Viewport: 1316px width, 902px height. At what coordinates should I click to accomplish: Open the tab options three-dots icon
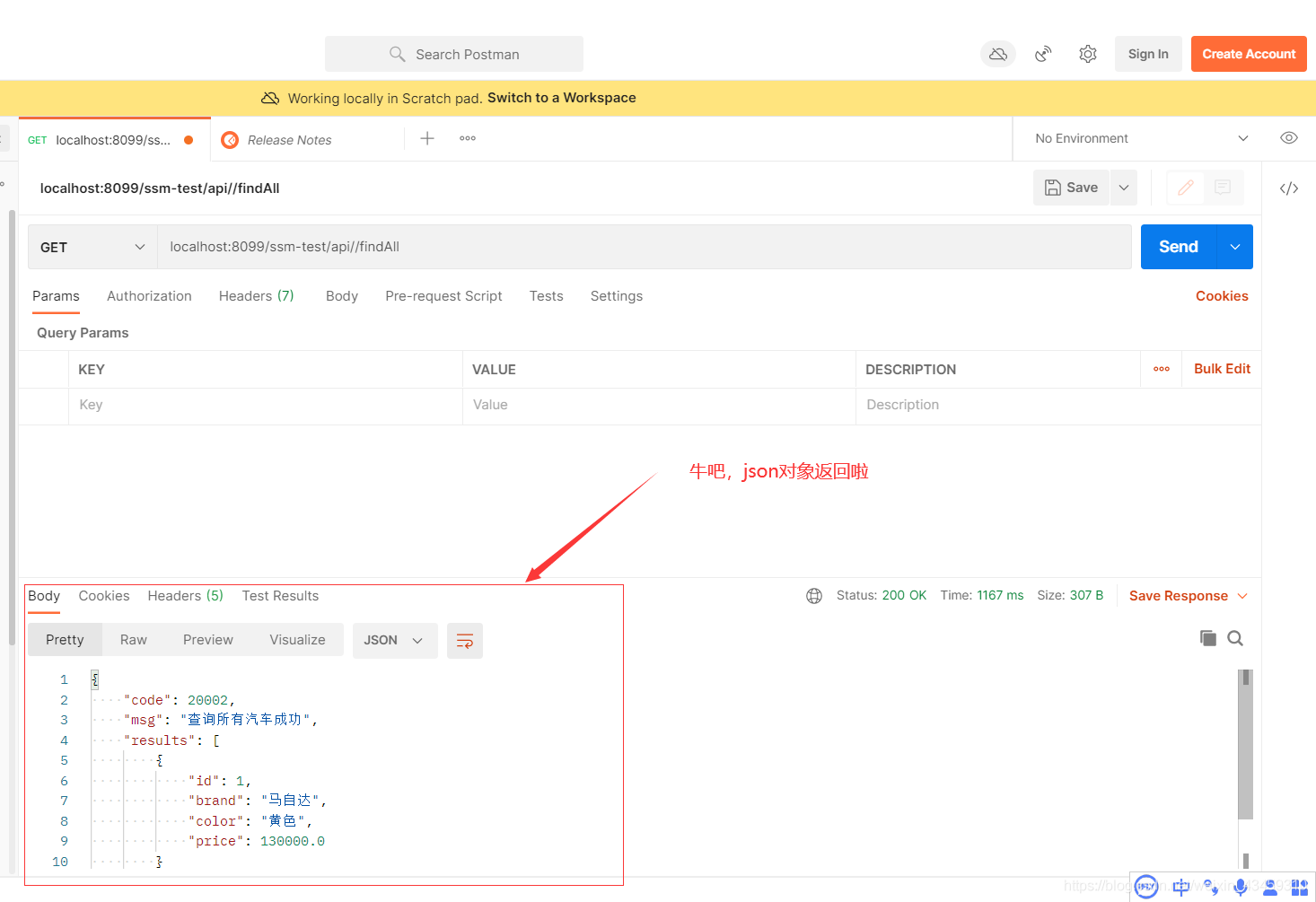(x=468, y=138)
